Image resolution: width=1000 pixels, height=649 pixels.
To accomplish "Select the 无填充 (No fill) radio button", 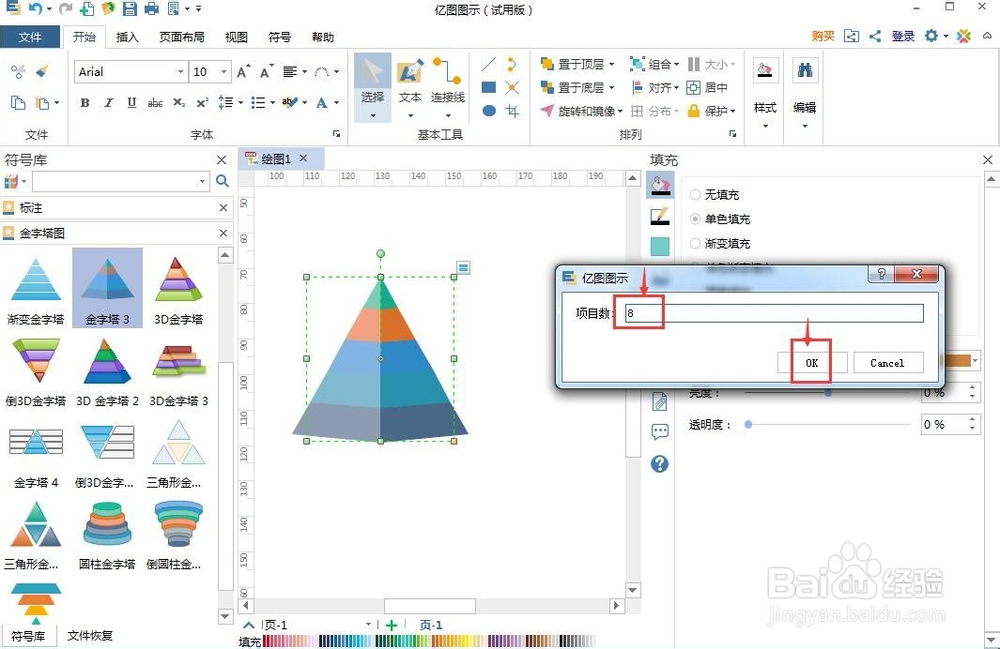I will [x=697, y=194].
